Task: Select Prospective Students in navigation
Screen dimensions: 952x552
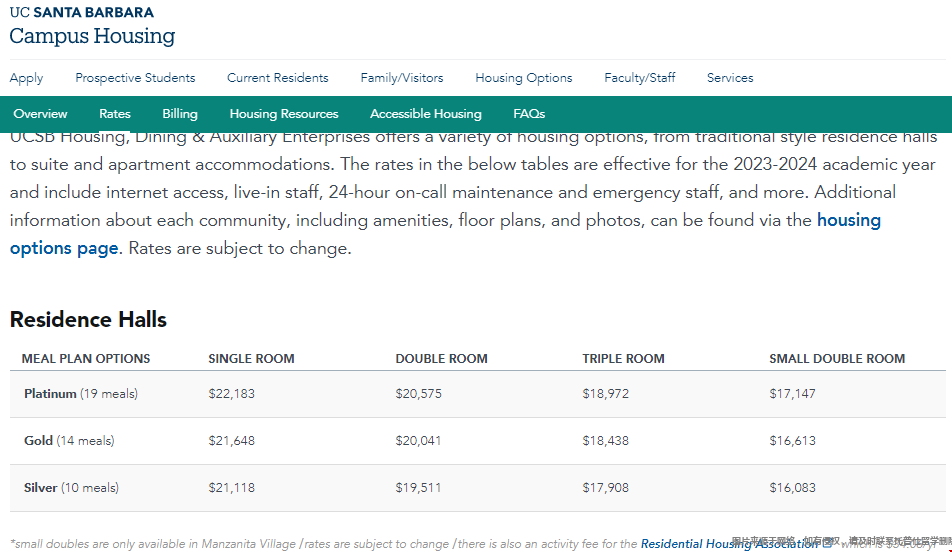Action: click(135, 78)
